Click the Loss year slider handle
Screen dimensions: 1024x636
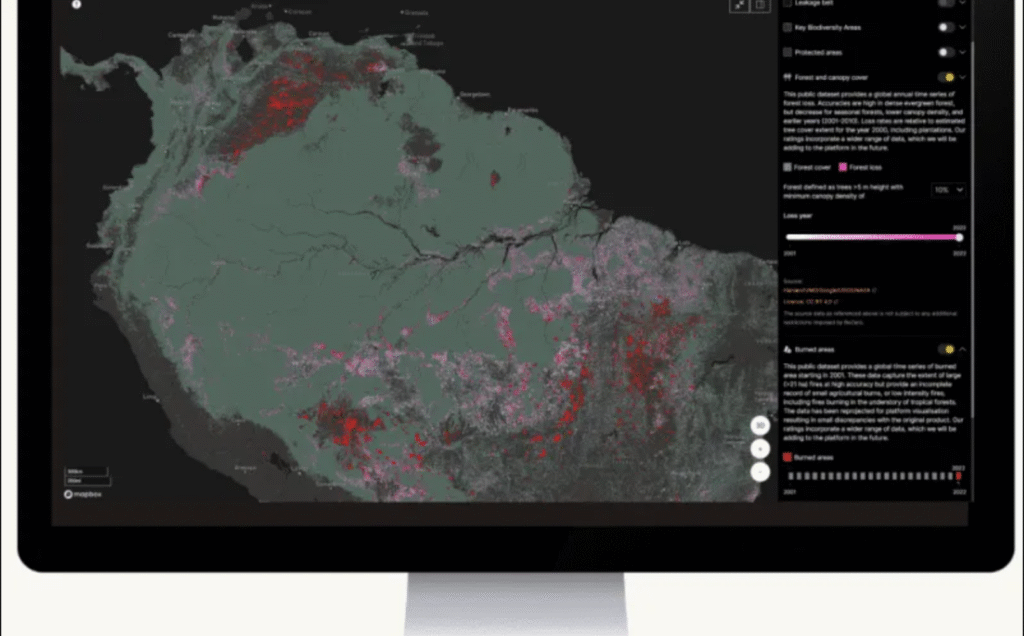[959, 238]
